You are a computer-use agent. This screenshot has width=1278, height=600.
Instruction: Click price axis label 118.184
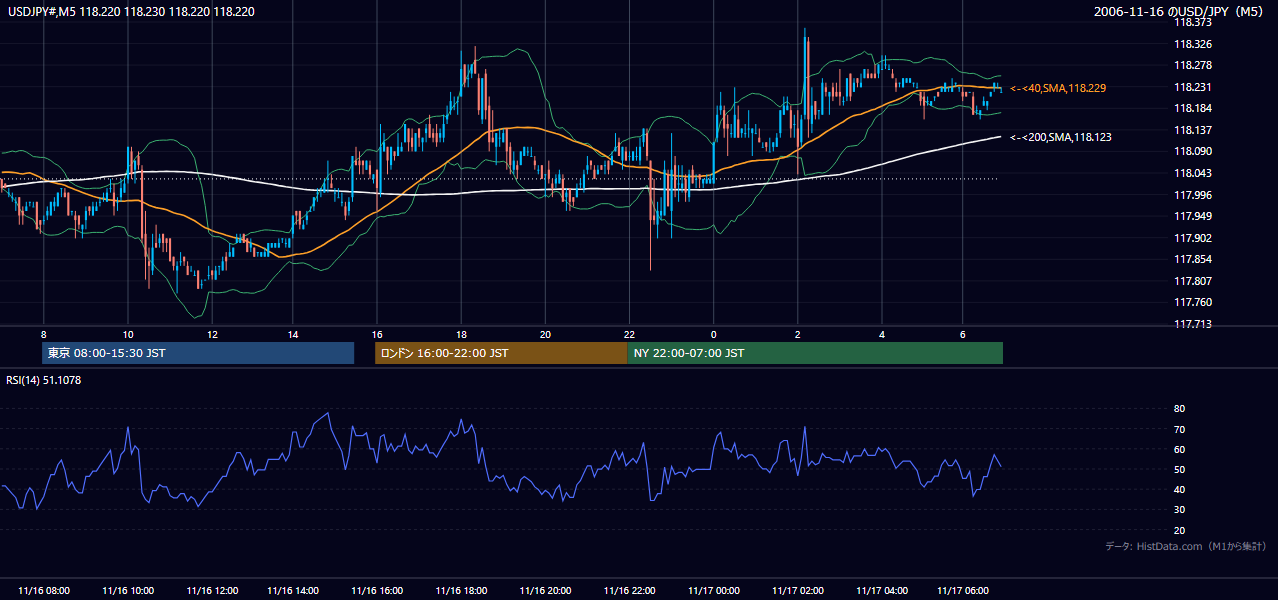1192,109
